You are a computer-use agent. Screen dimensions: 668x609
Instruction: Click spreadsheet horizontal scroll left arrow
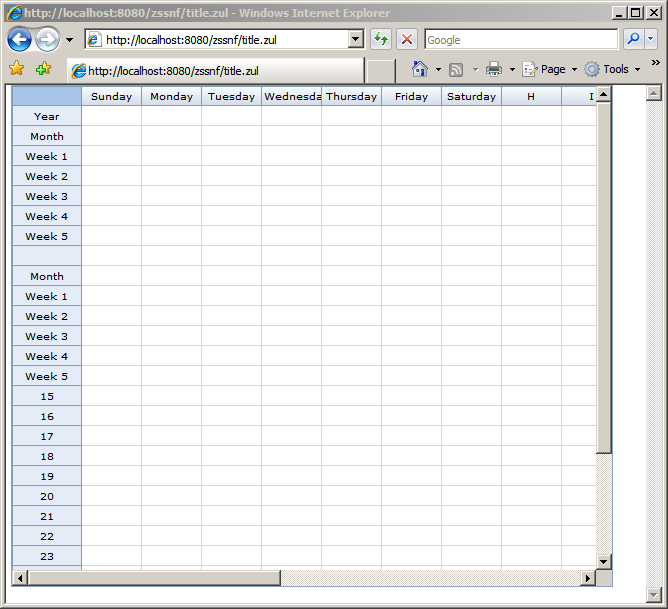(20, 578)
